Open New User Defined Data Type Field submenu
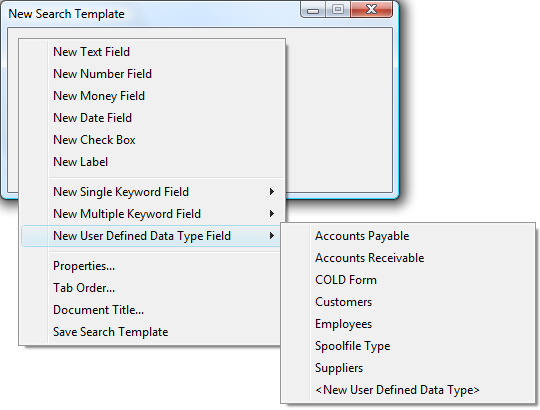540x410 pixels. (x=152, y=236)
